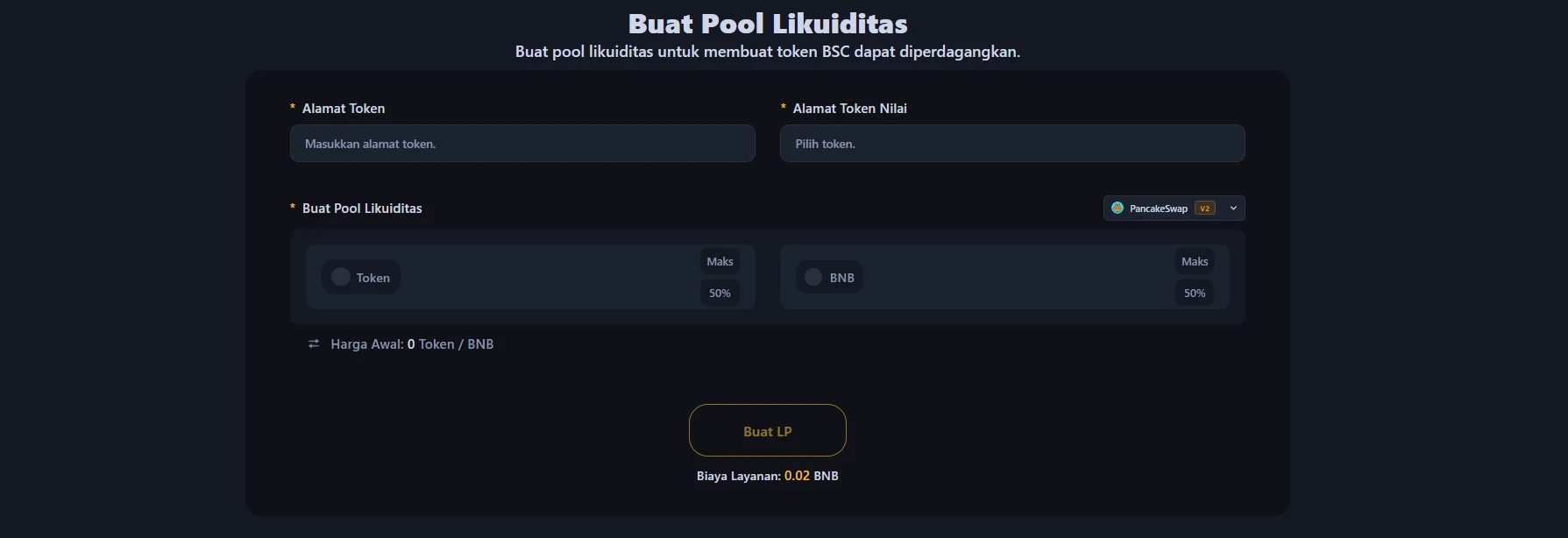Expand the PancakeSwap chevron arrow
This screenshot has height=538, width=1568.
(1233, 209)
